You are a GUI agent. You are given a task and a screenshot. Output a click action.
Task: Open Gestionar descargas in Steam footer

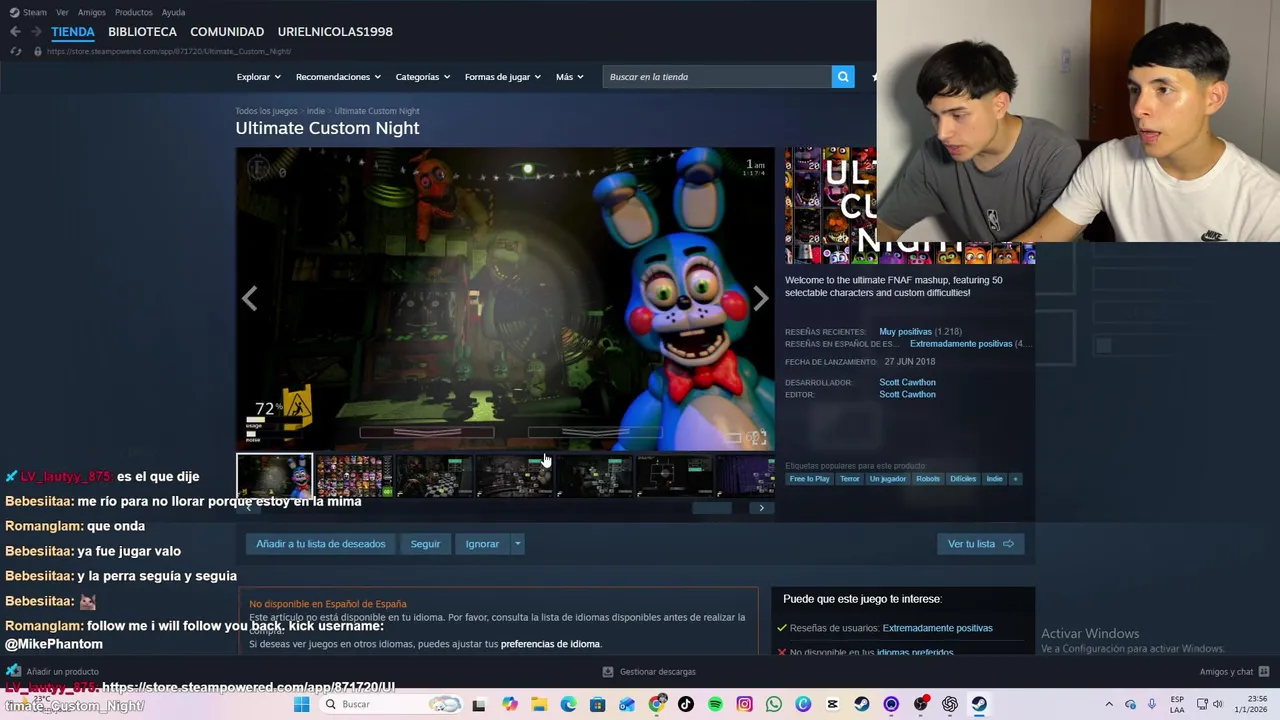click(x=649, y=671)
